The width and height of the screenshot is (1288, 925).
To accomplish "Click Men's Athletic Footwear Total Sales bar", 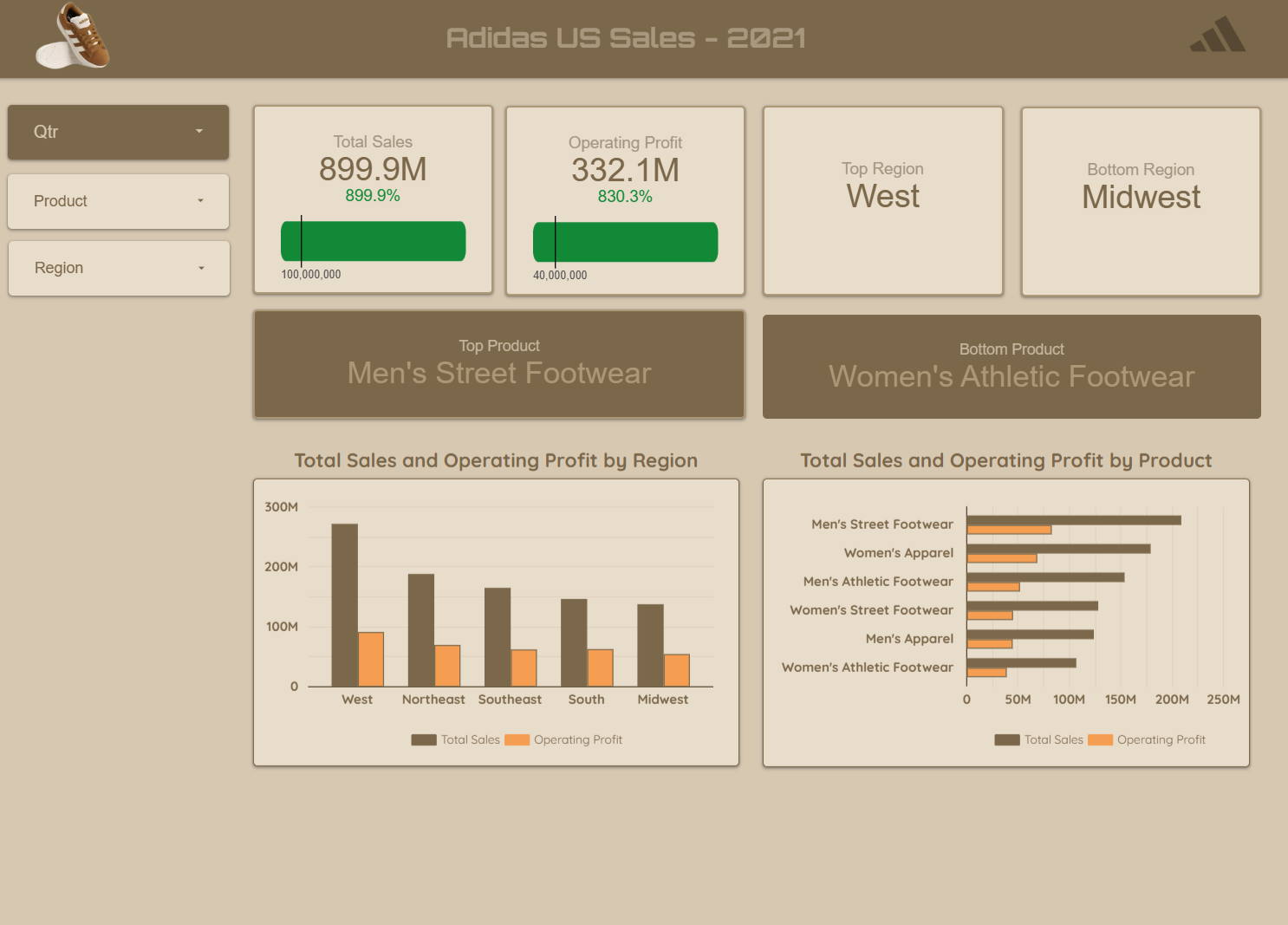I will 1045,577.
